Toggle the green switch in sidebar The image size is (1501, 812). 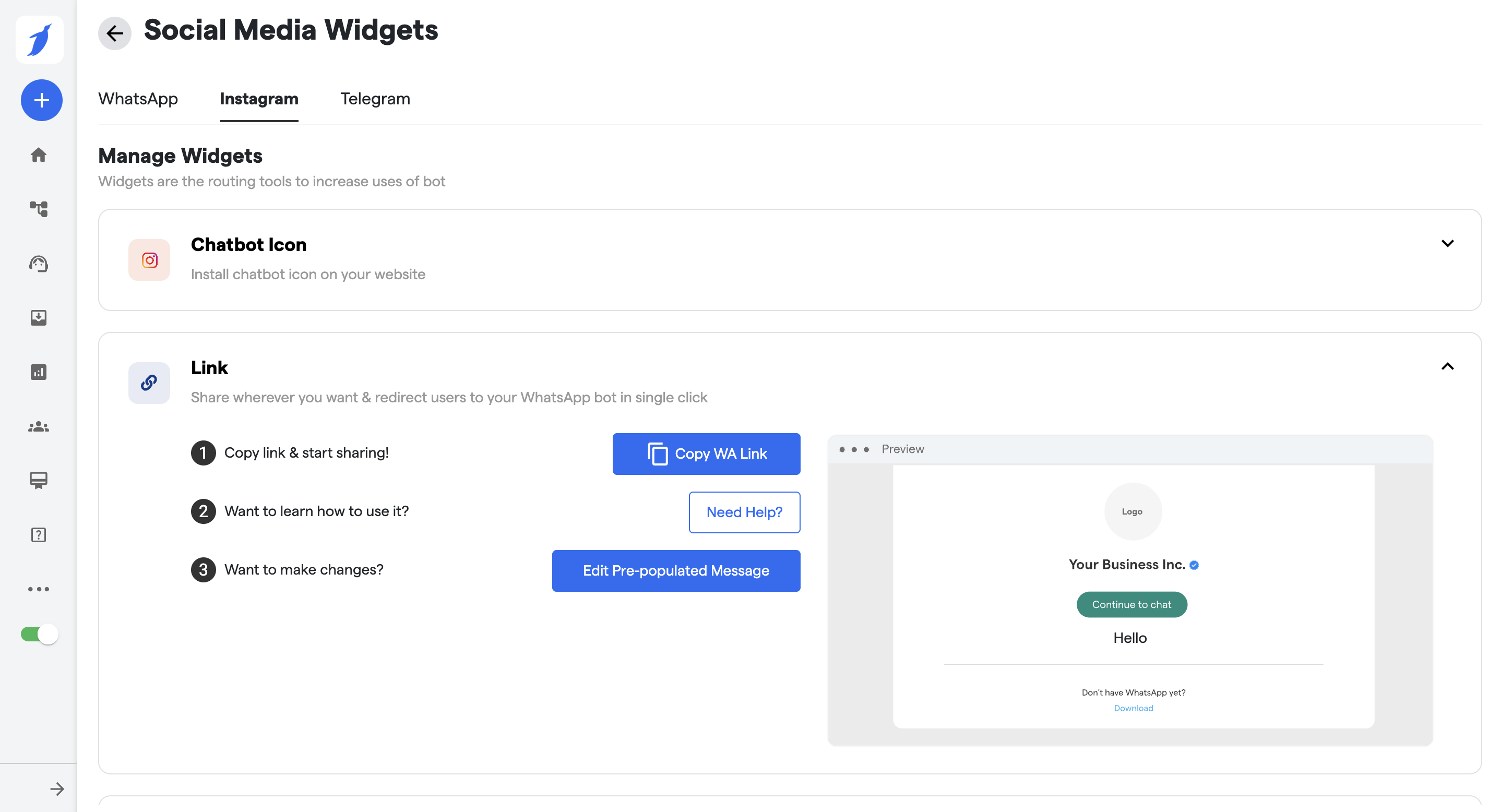coord(39,634)
